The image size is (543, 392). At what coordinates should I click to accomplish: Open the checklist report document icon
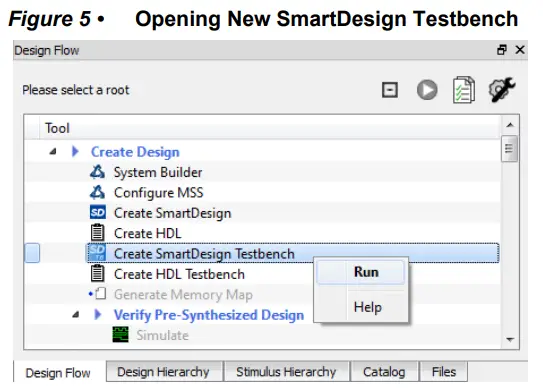click(464, 90)
